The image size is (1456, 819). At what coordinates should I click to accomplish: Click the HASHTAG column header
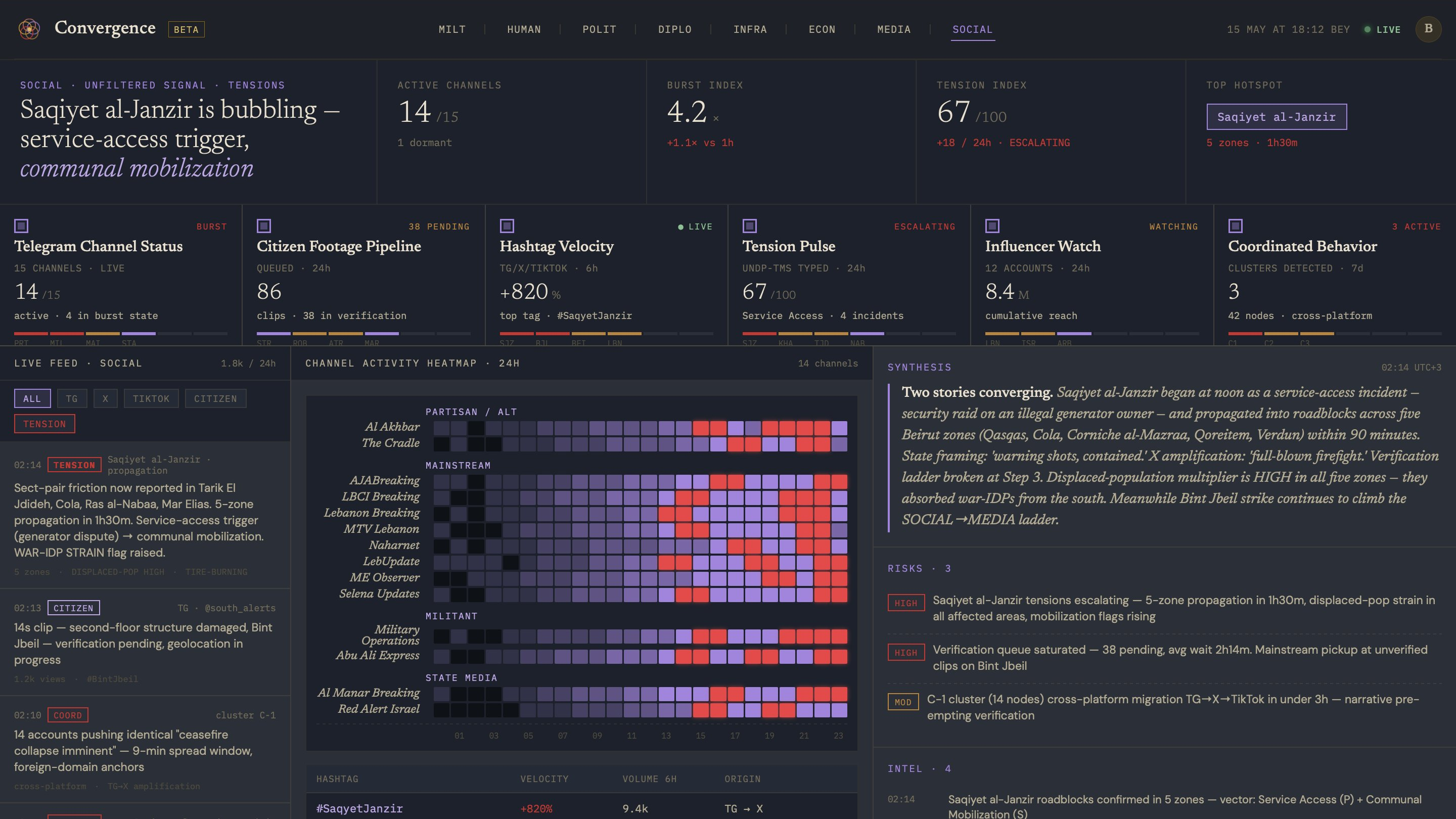(x=337, y=779)
